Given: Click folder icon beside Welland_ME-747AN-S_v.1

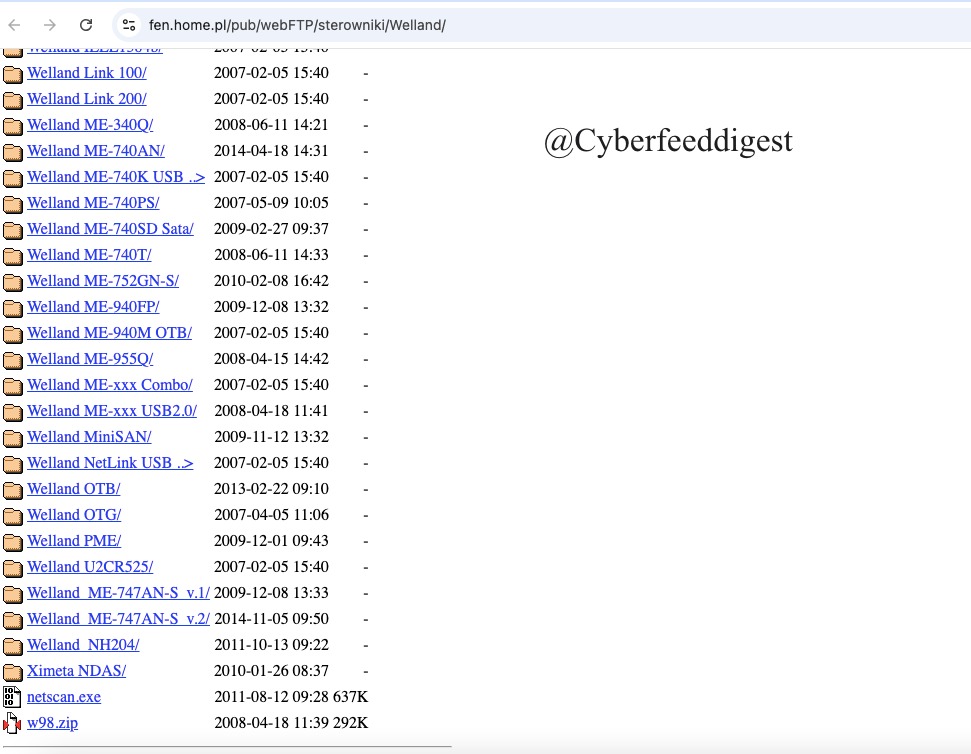Looking at the screenshot, I should point(12,594).
